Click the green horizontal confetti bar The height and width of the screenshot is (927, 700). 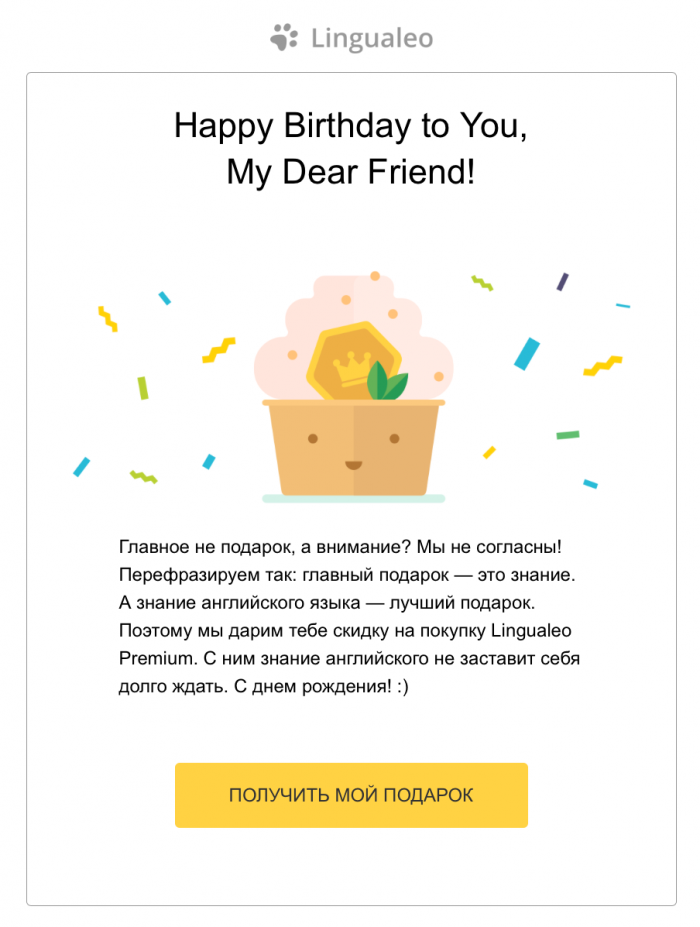[568, 435]
